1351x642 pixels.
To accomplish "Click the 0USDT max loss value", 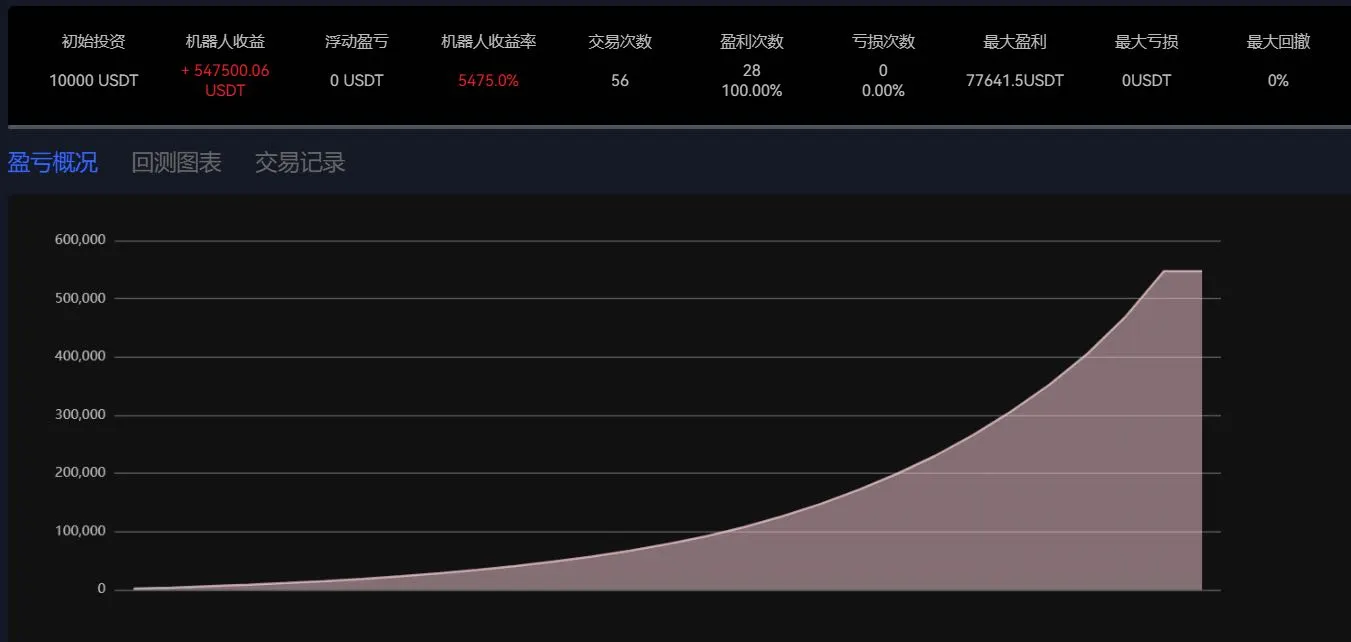I will (1147, 81).
